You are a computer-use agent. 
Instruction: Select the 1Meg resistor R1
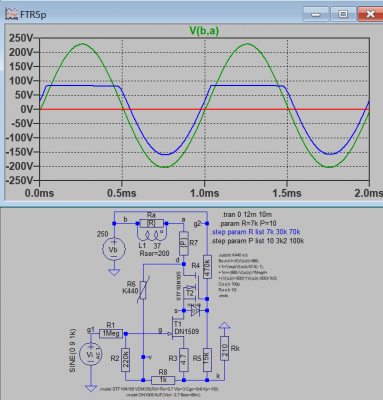click(111, 333)
